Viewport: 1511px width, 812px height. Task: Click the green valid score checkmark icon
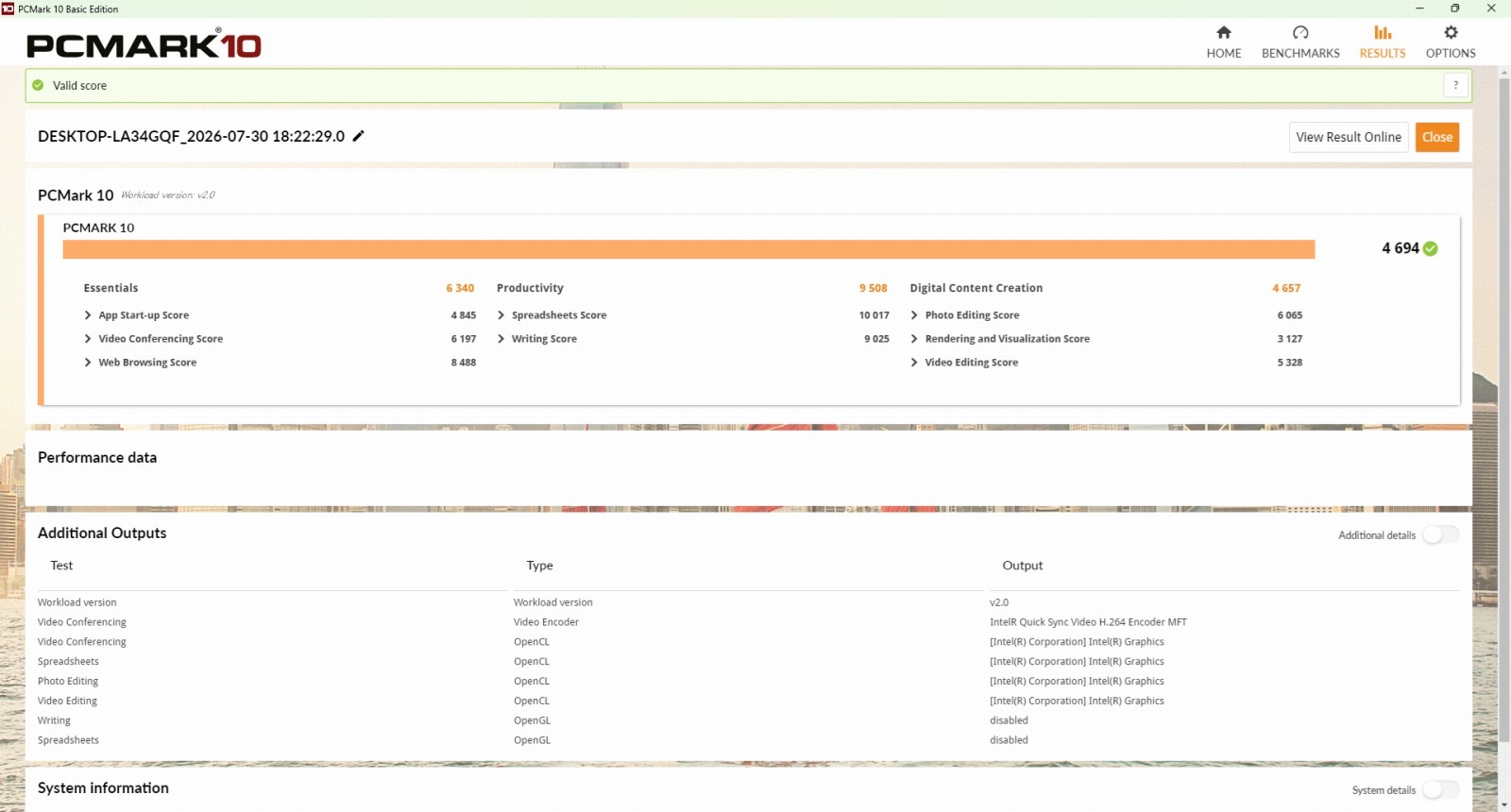pyautogui.click(x=38, y=85)
